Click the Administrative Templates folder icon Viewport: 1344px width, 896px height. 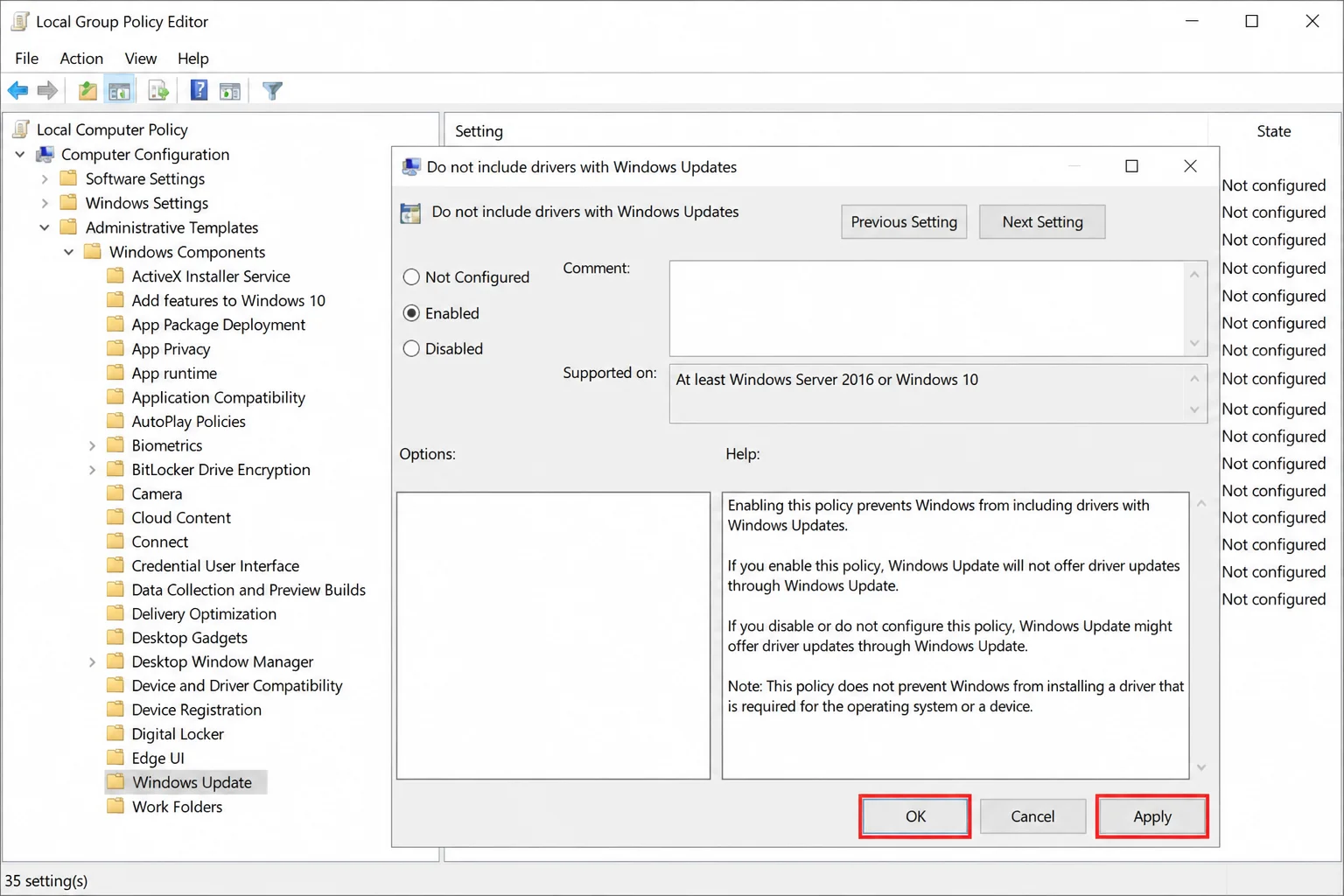(68, 227)
